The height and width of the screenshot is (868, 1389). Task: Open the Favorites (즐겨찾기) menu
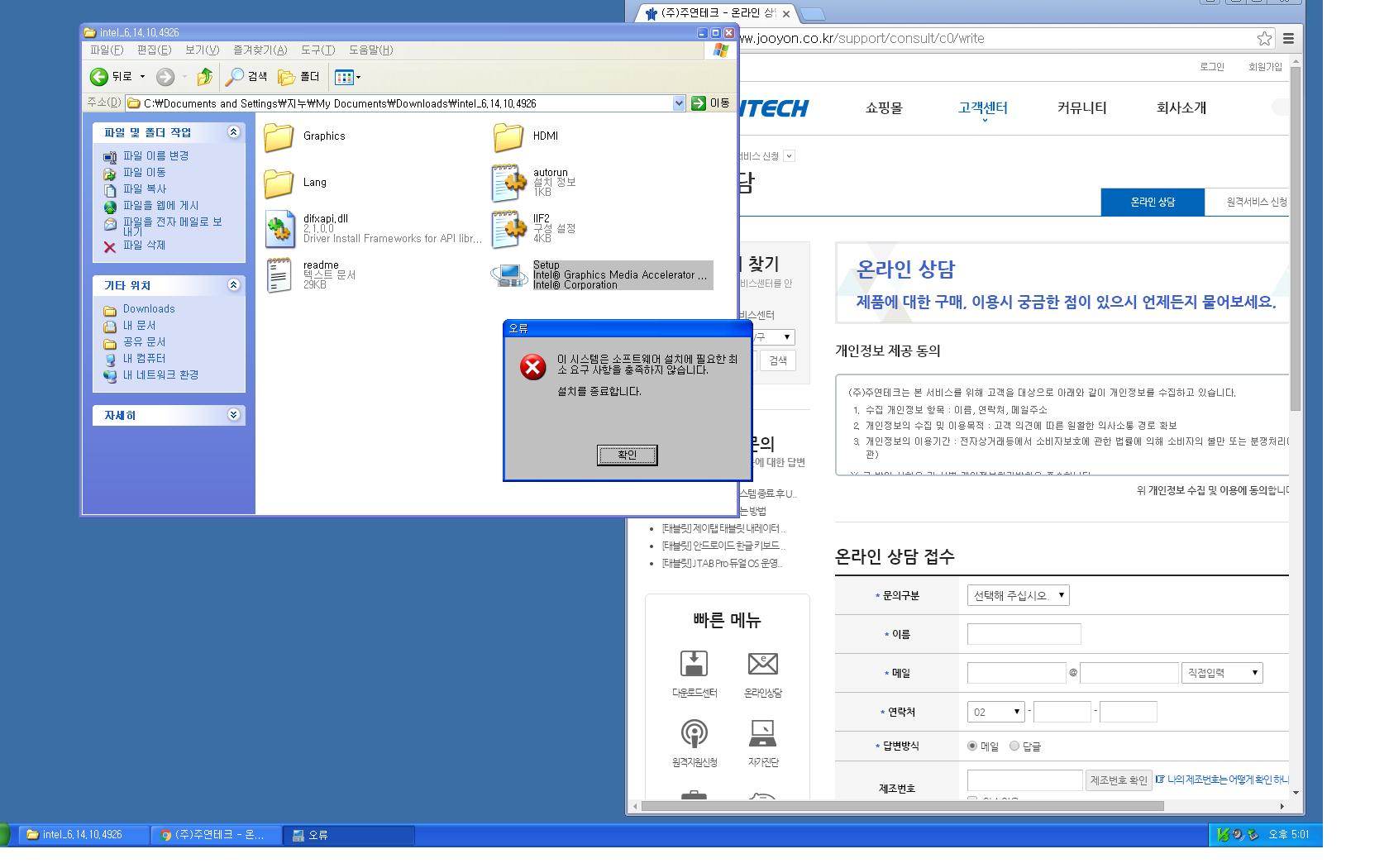pyautogui.click(x=260, y=50)
